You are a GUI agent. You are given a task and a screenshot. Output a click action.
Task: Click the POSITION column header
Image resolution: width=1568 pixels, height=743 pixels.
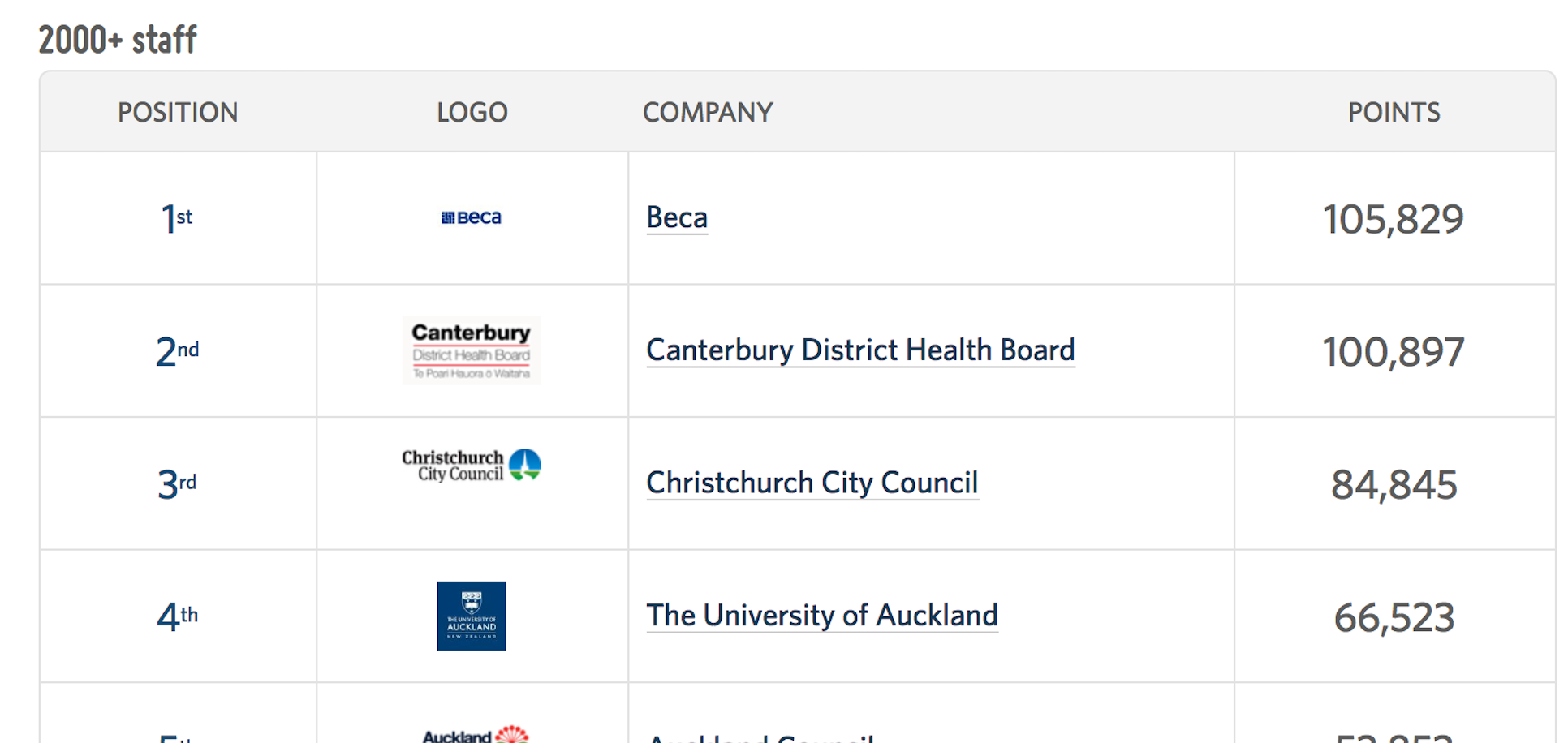[x=178, y=112]
